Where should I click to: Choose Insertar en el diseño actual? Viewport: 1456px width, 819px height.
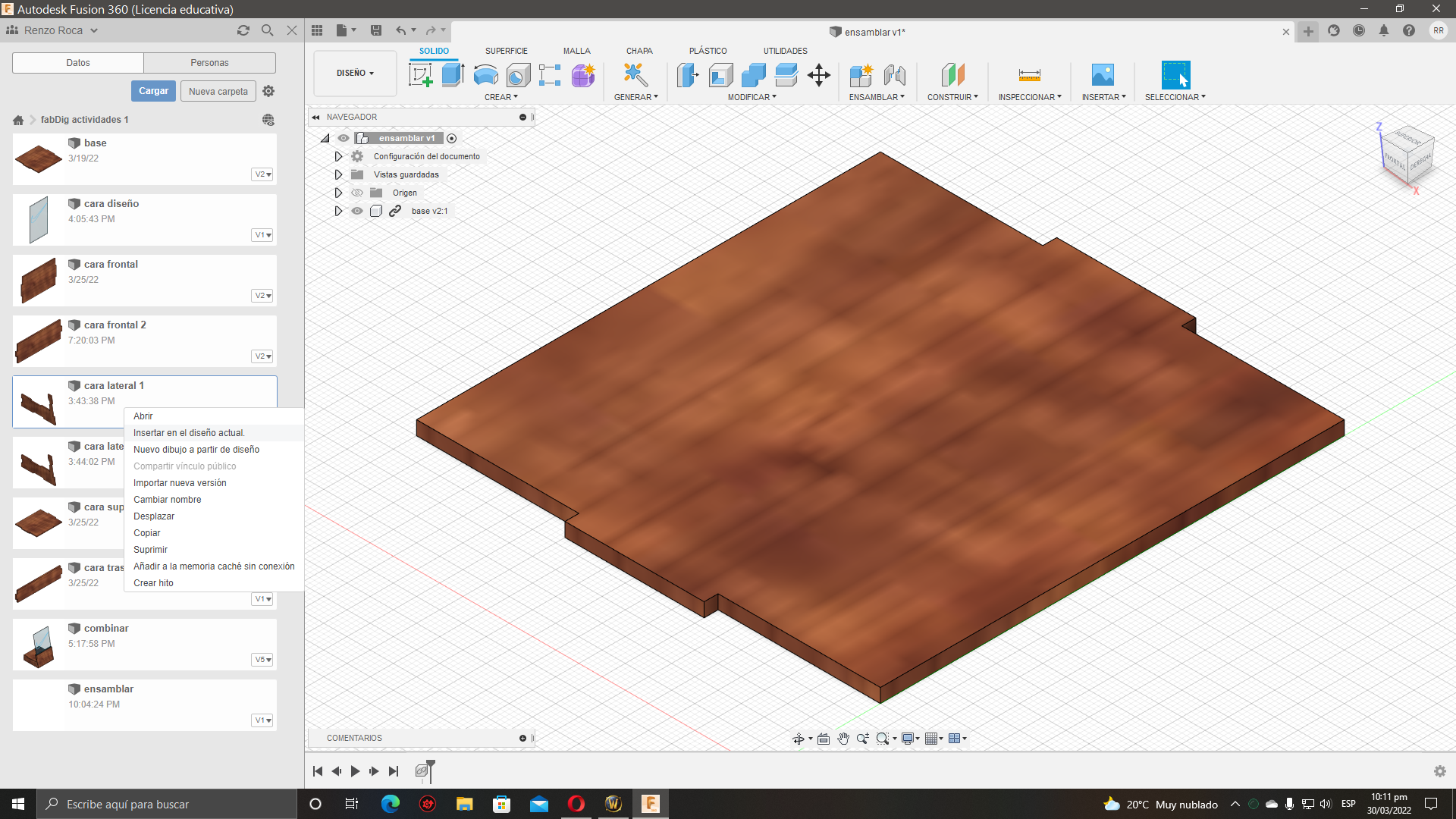pyautogui.click(x=214, y=433)
